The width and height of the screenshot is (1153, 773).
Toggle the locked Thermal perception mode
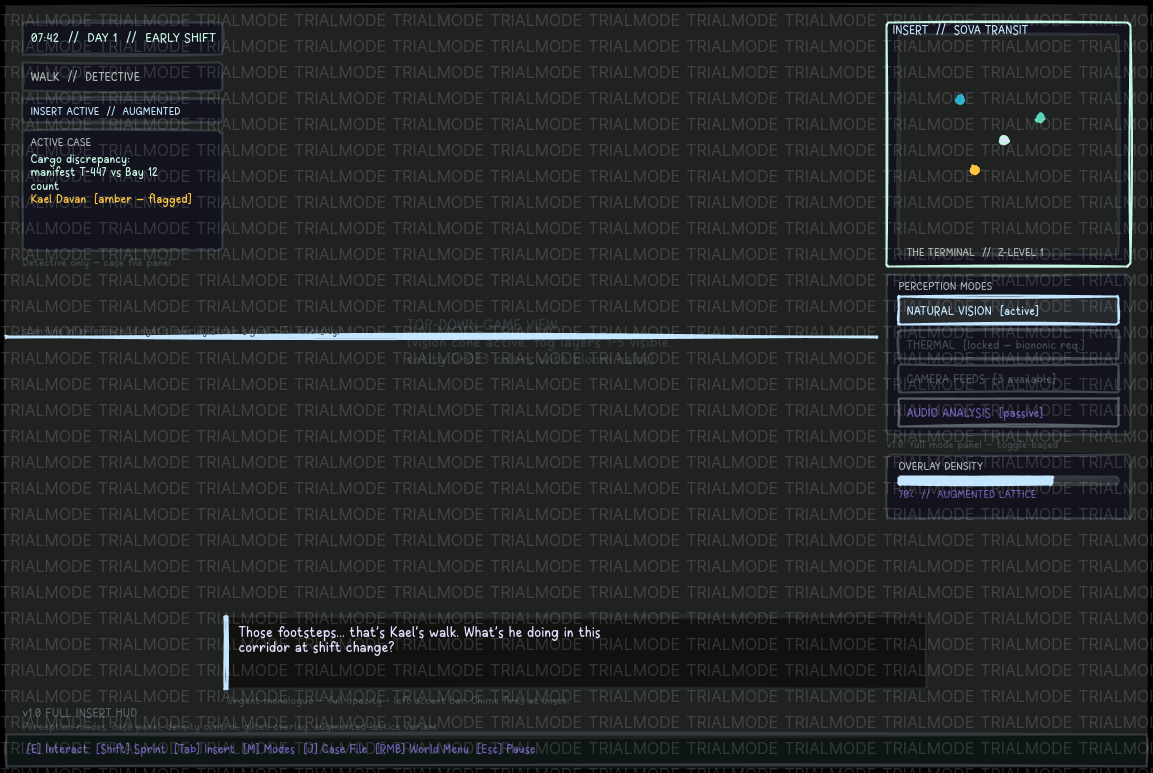(x=1008, y=345)
